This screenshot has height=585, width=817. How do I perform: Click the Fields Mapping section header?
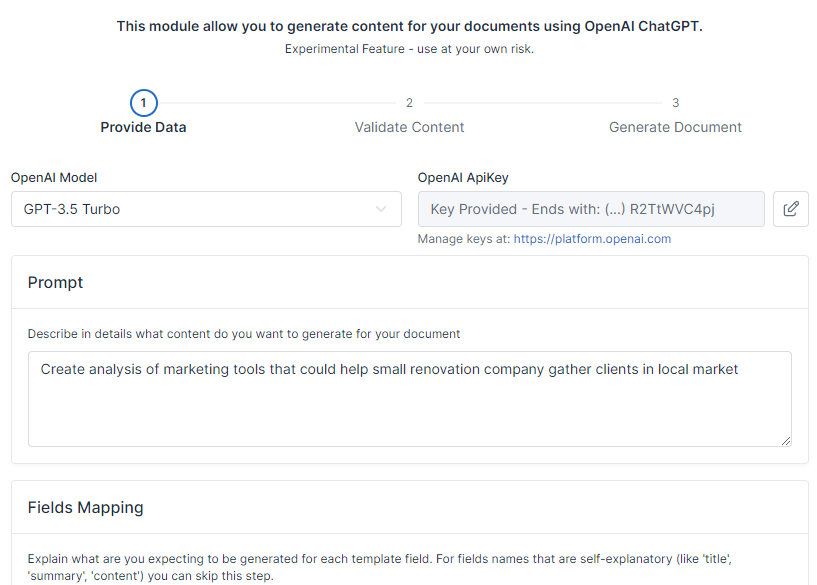85,507
